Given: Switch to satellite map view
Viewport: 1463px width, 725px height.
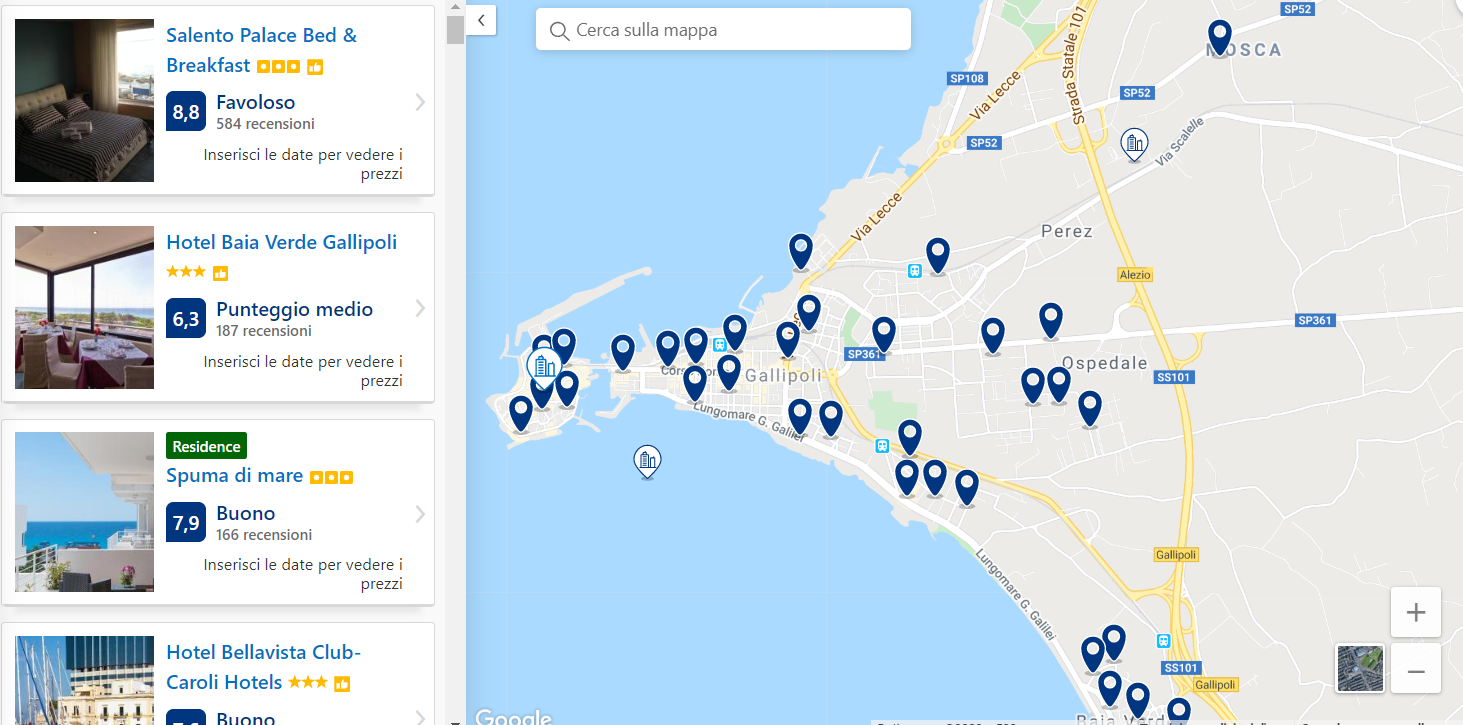Looking at the screenshot, I should point(1360,668).
